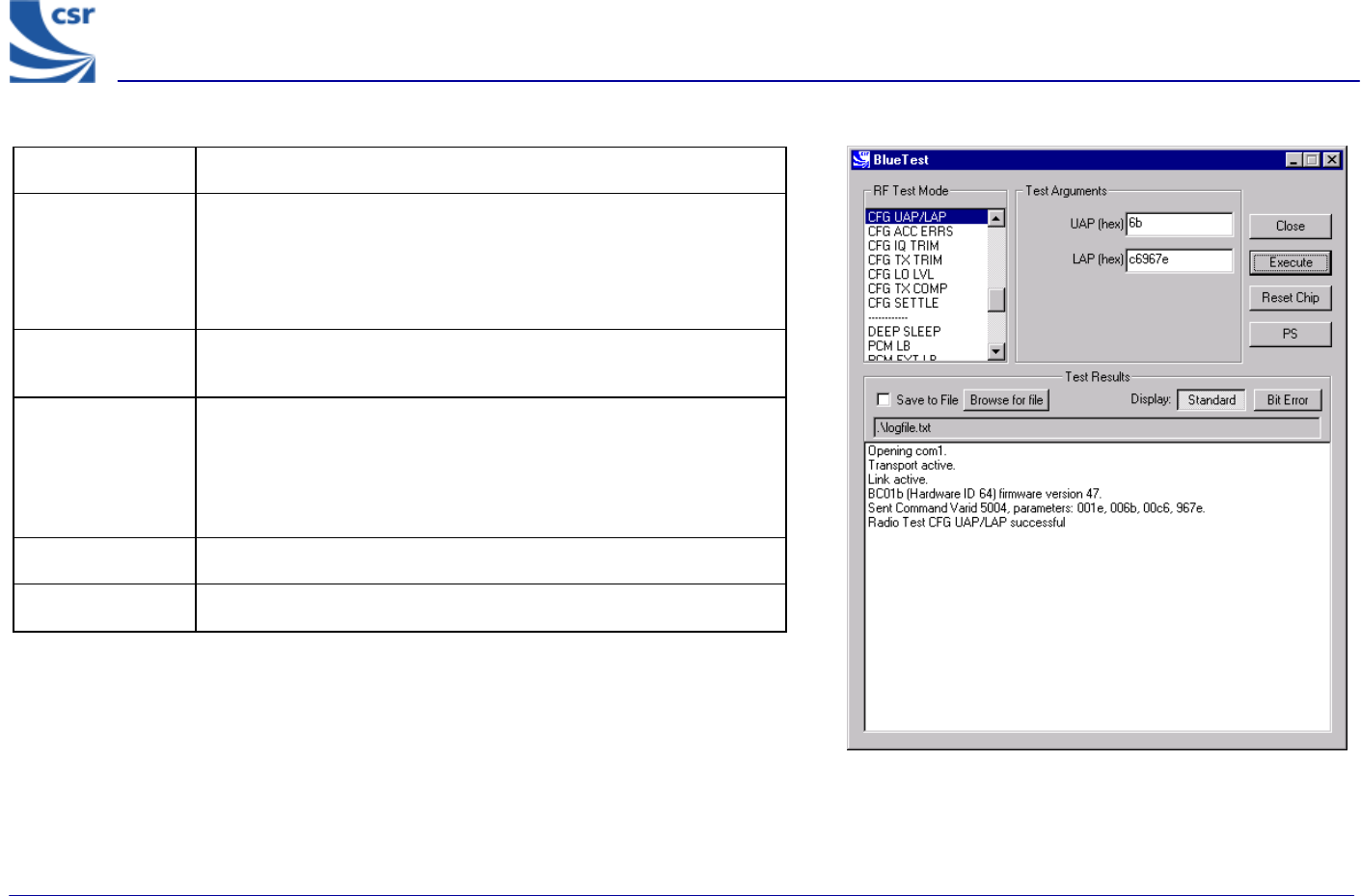The width and height of the screenshot is (1361, 896).
Task: Select CFG TX TRIM test mode
Action: (x=926, y=260)
